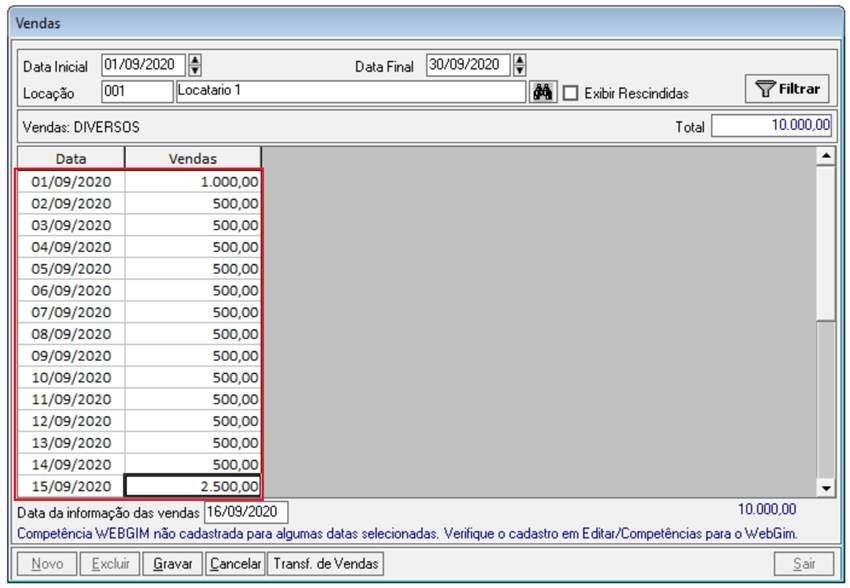Apply the filter with Filtrar button
The image size is (850, 588).
click(787, 89)
